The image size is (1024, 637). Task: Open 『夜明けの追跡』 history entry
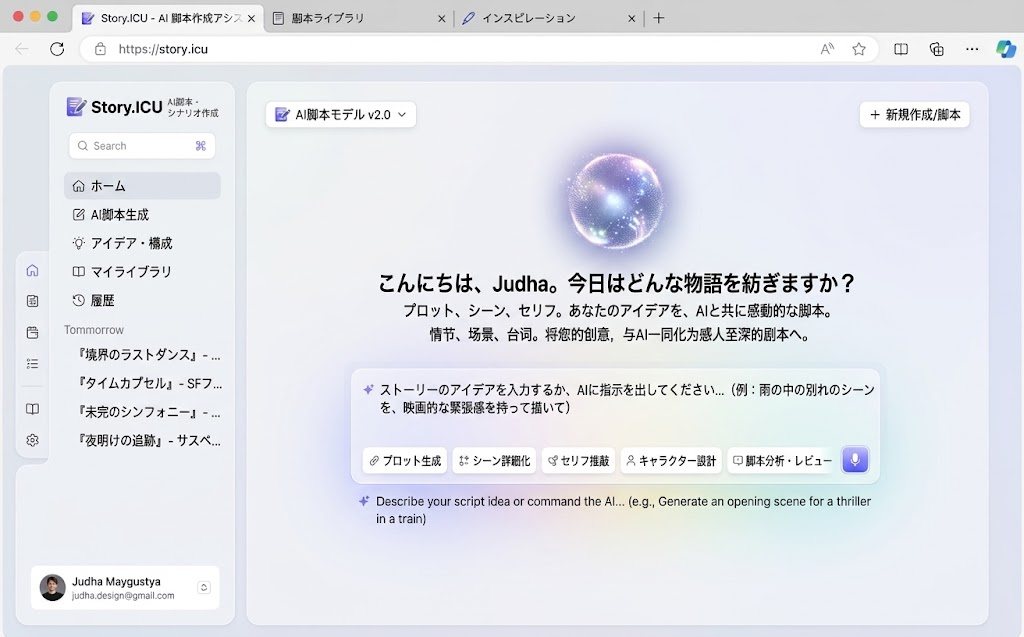149,440
